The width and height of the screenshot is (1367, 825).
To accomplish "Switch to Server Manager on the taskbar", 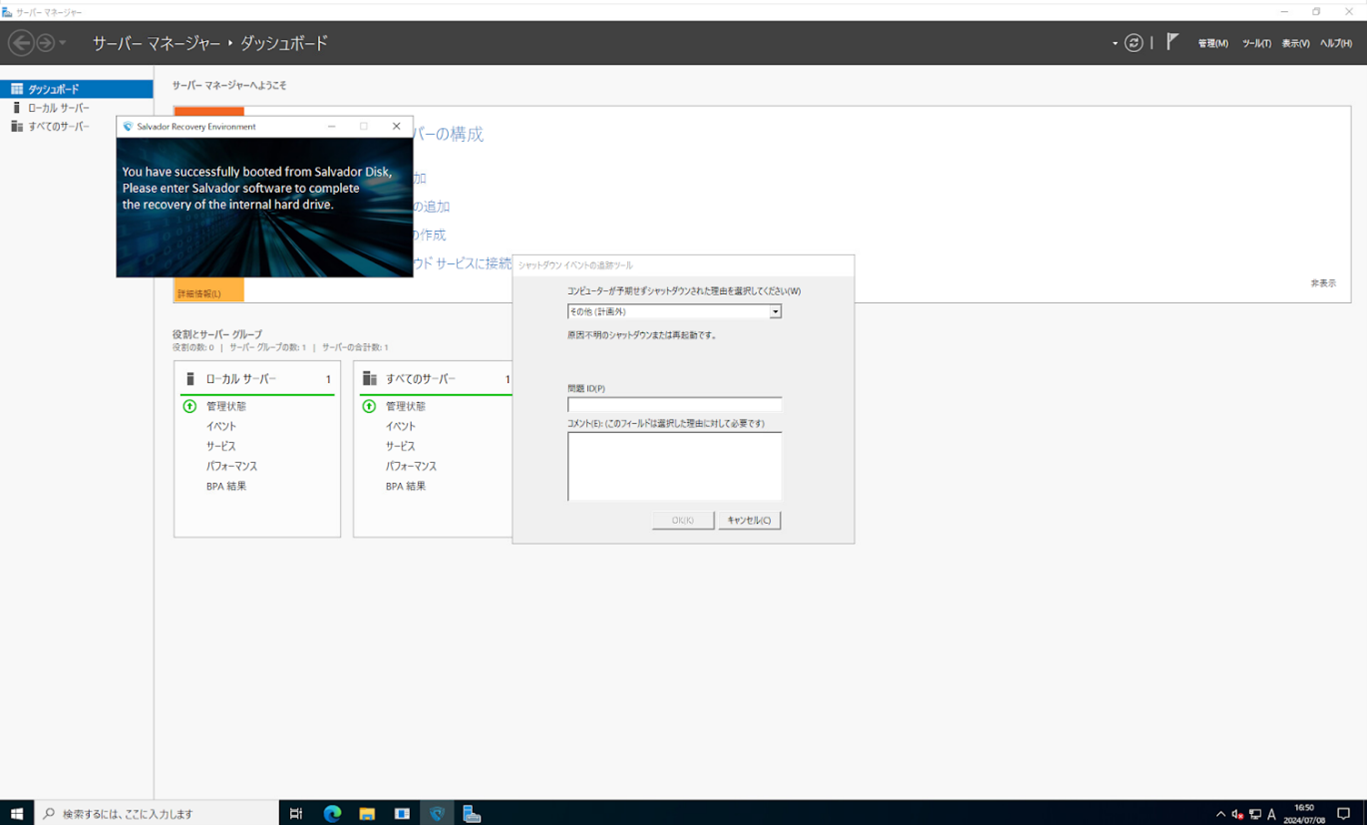I will [x=472, y=814].
